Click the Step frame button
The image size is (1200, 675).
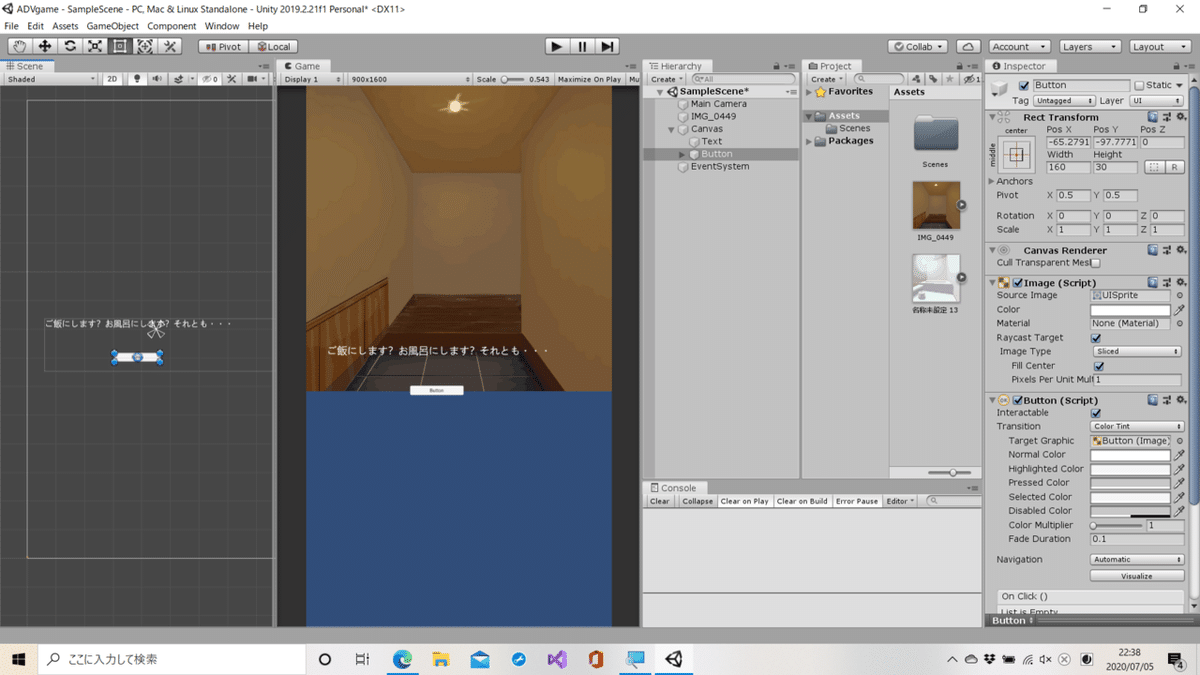click(607, 46)
